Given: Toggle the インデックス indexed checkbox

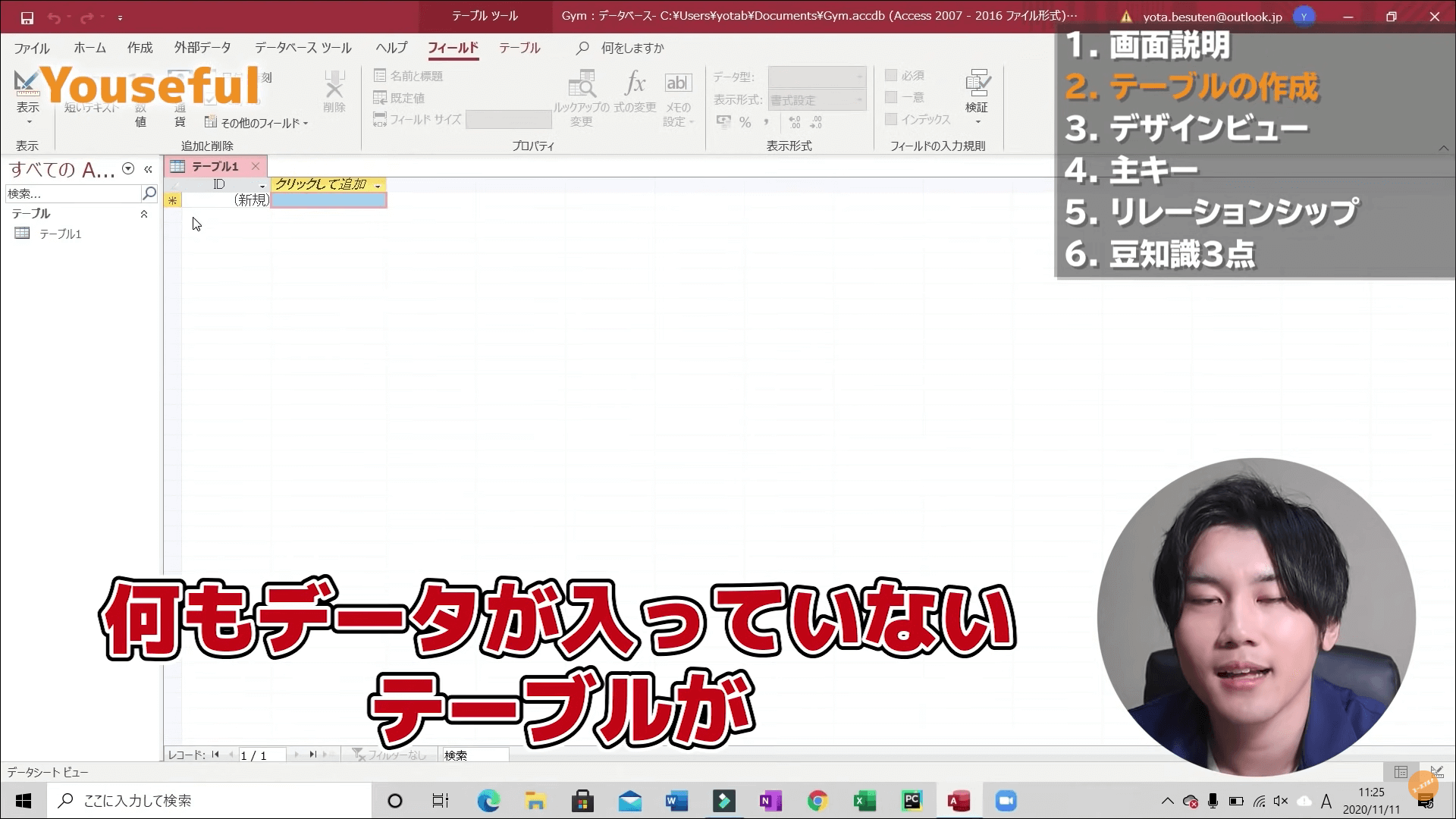Looking at the screenshot, I should 891,119.
